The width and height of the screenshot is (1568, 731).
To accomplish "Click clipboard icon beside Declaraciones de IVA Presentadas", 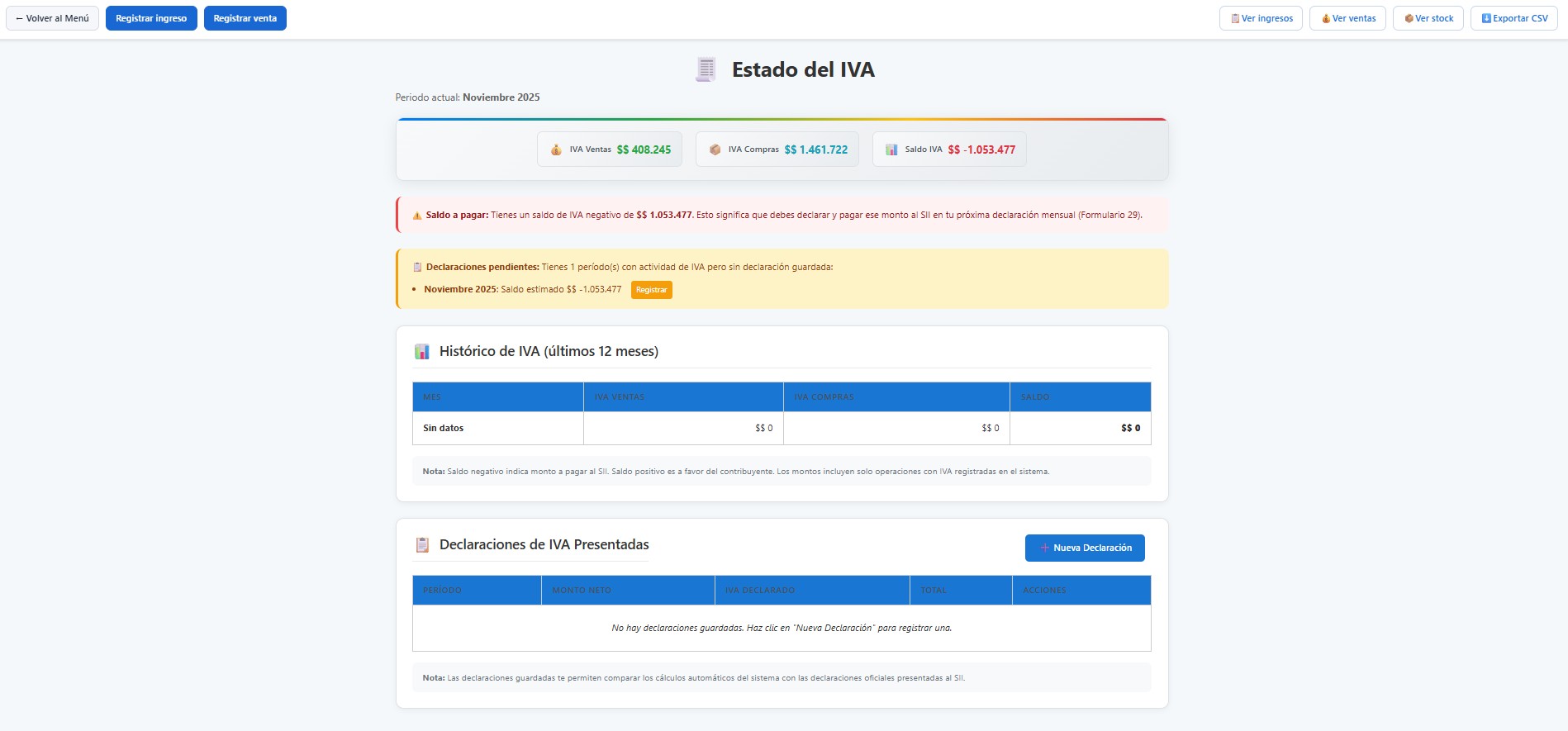I will [x=422, y=545].
